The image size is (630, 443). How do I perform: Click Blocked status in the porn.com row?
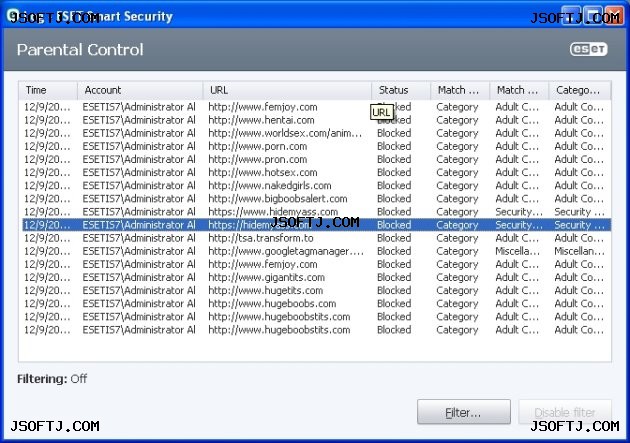click(x=394, y=146)
